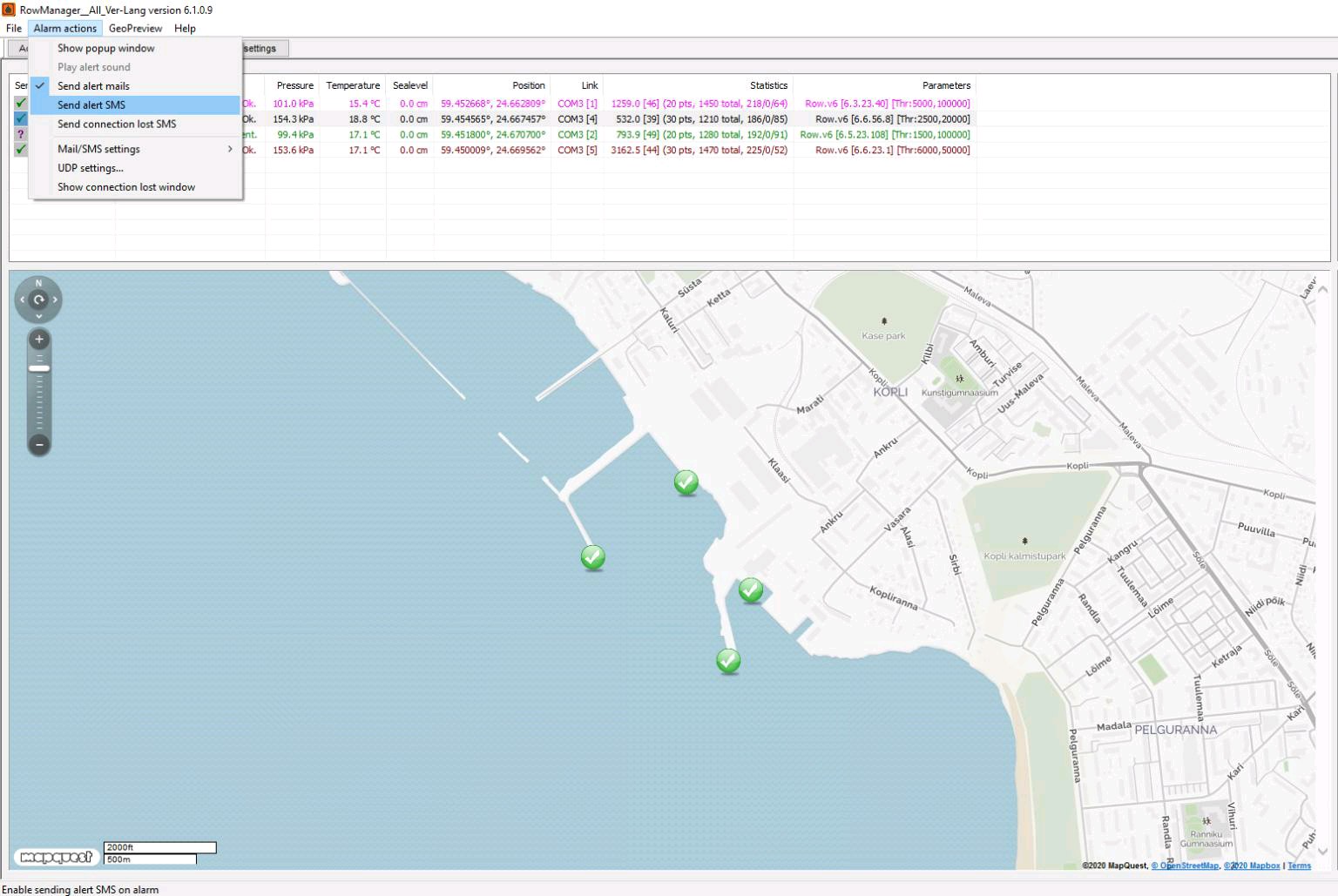Click the map zoom in plus button

point(38,340)
